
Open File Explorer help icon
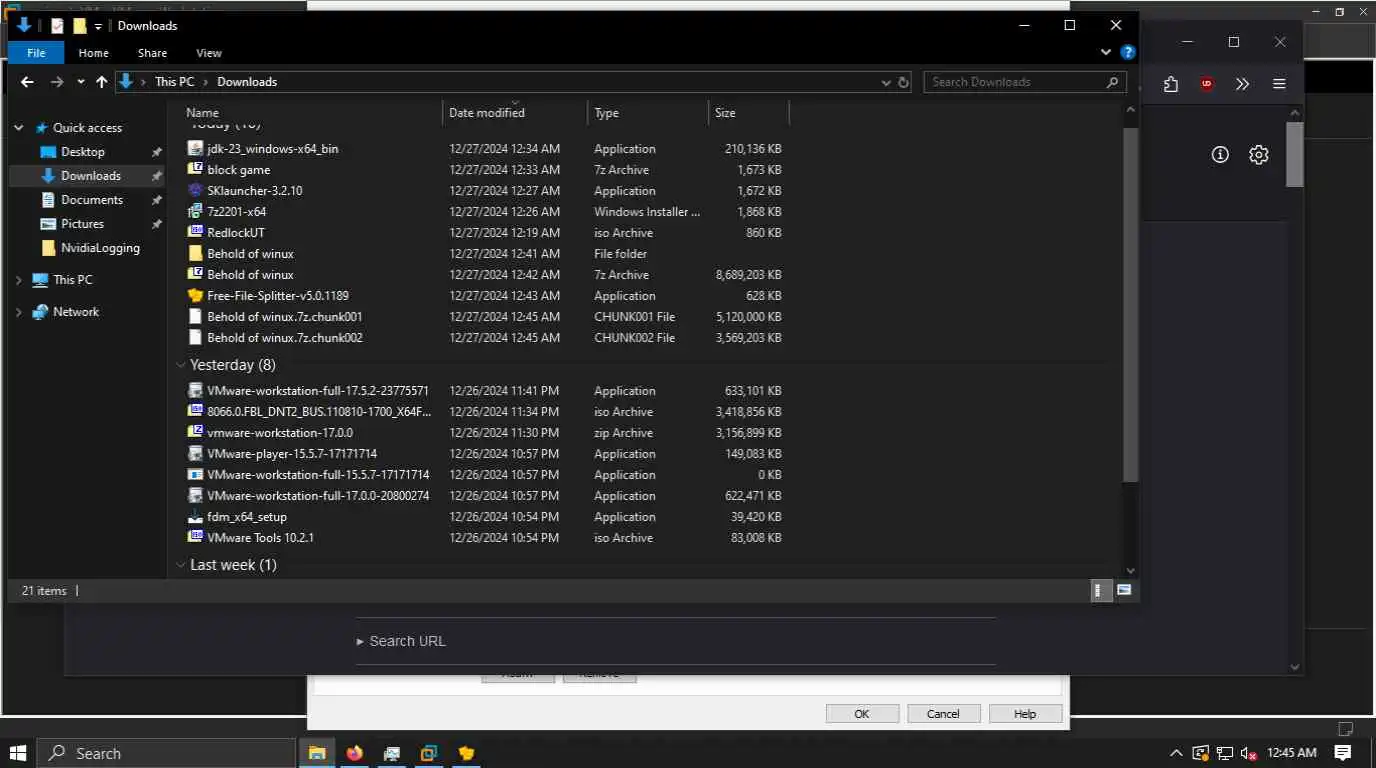coord(1127,52)
